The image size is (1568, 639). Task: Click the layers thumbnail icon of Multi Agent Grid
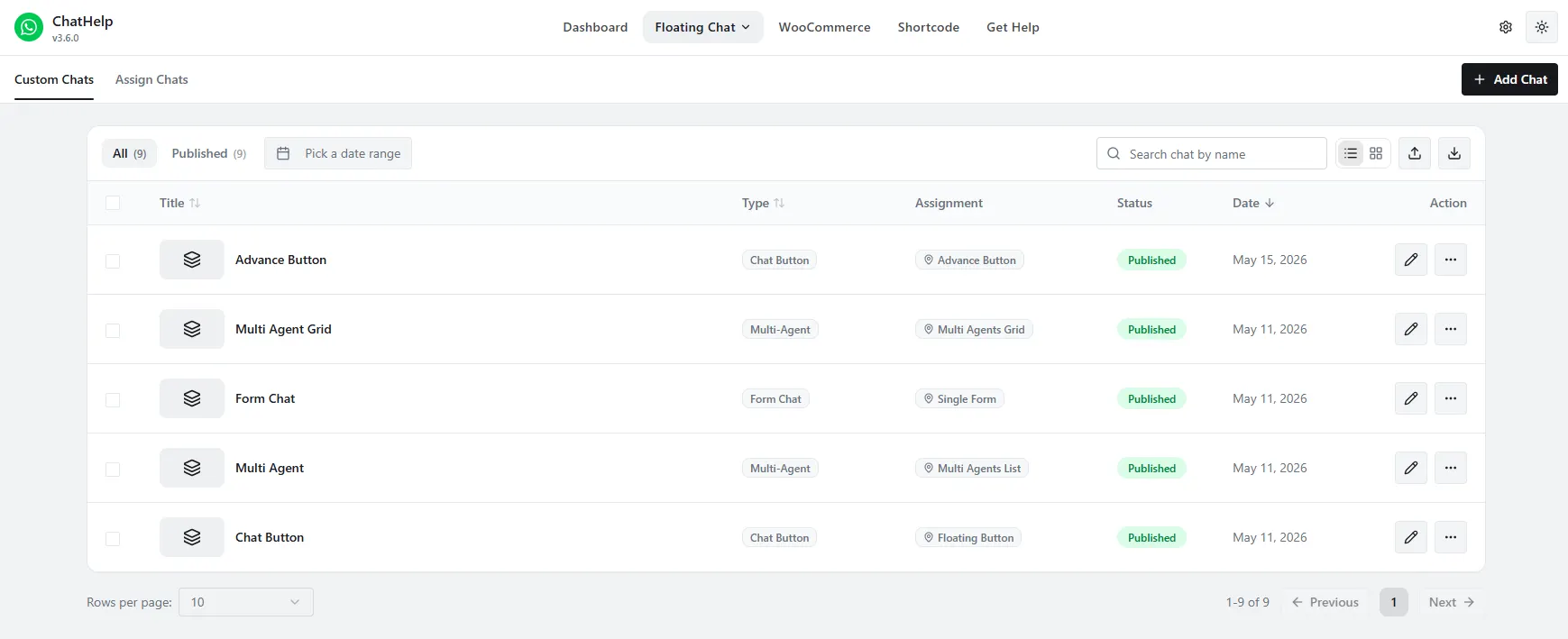click(192, 329)
